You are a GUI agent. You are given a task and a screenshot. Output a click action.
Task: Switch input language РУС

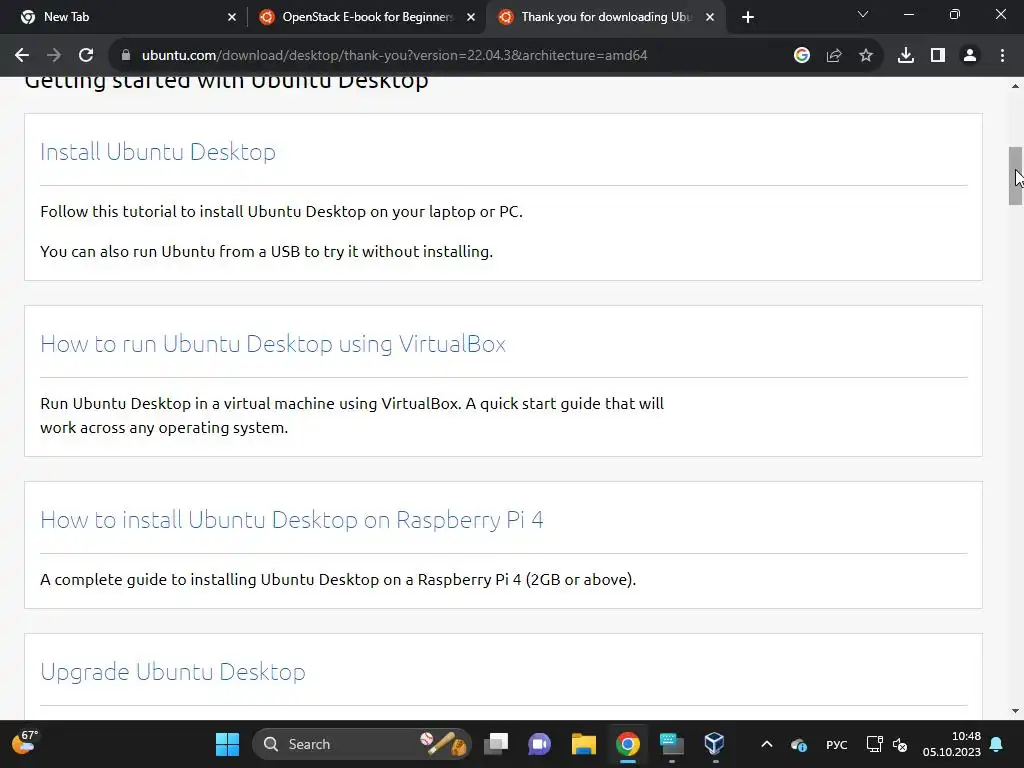837,744
